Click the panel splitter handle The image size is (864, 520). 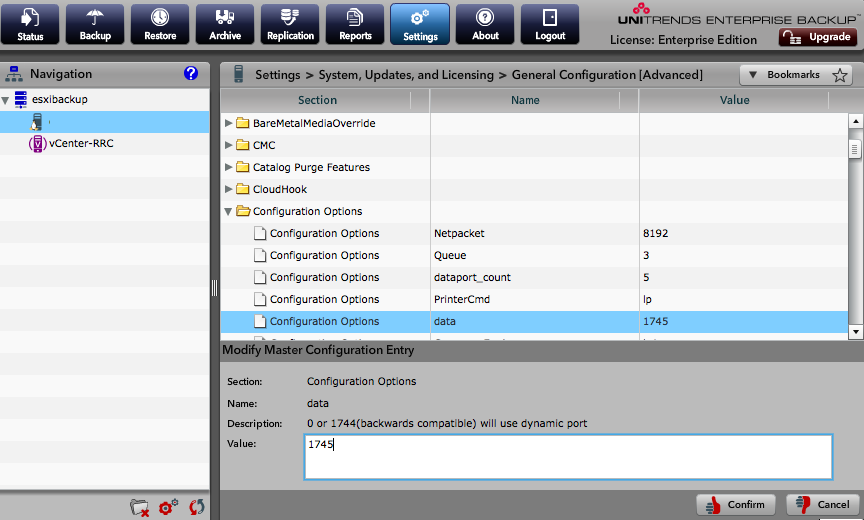214,288
